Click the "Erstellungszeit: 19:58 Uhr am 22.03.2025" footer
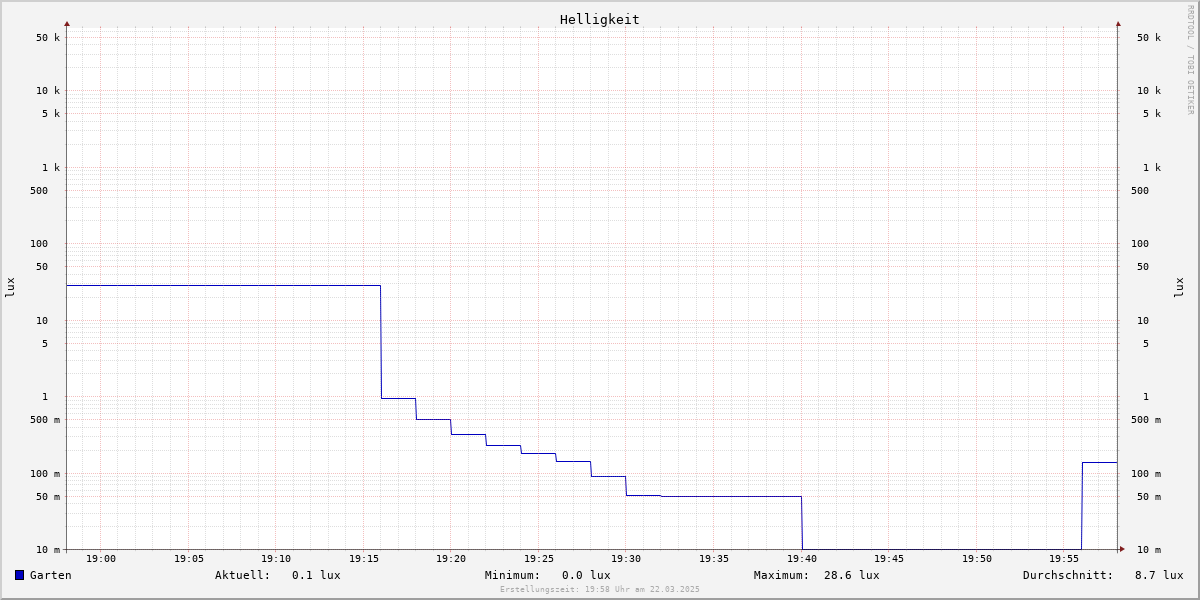The image size is (1200, 600). 600,589
